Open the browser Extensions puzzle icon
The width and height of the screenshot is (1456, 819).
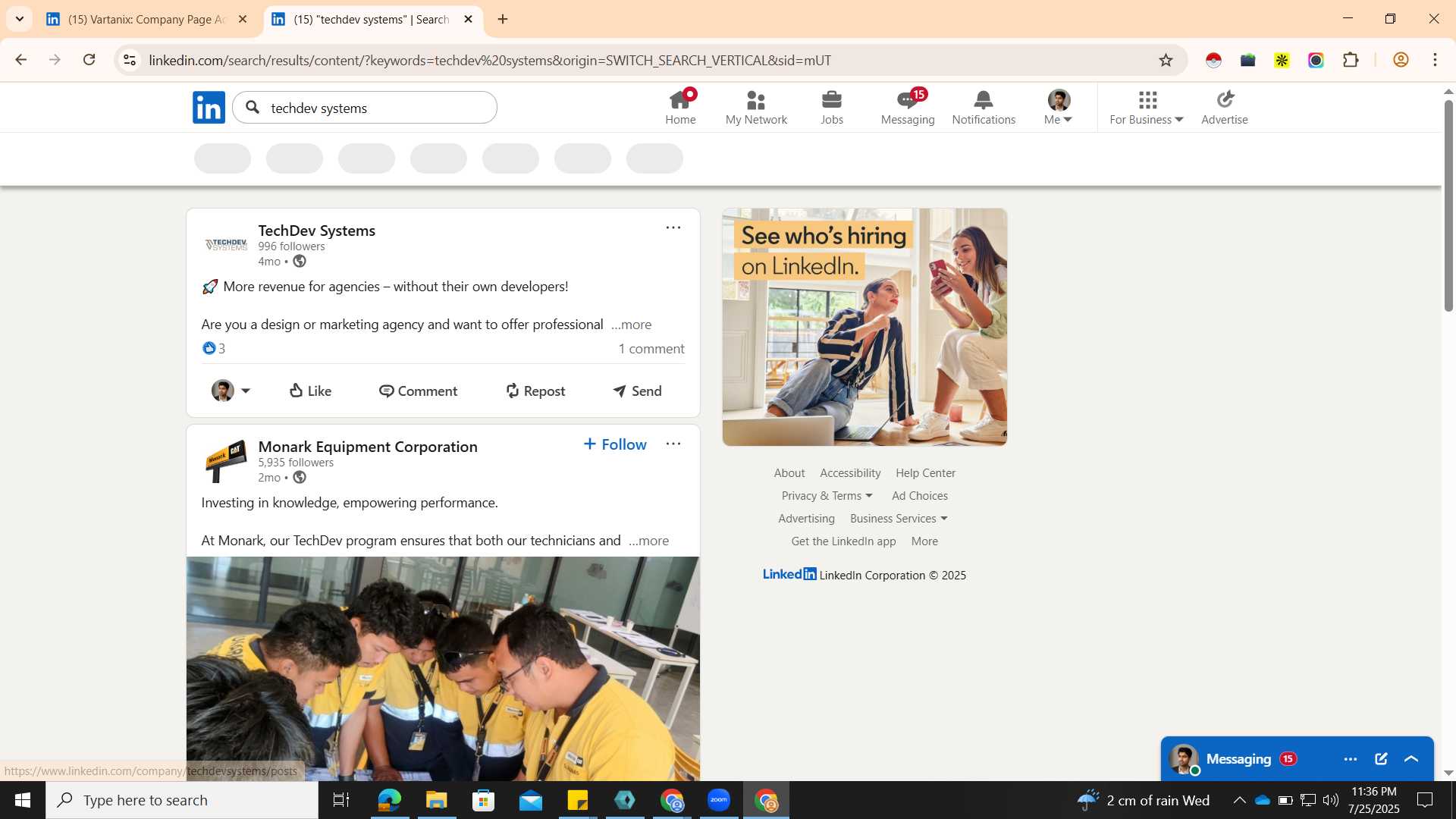[x=1351, y=60]
